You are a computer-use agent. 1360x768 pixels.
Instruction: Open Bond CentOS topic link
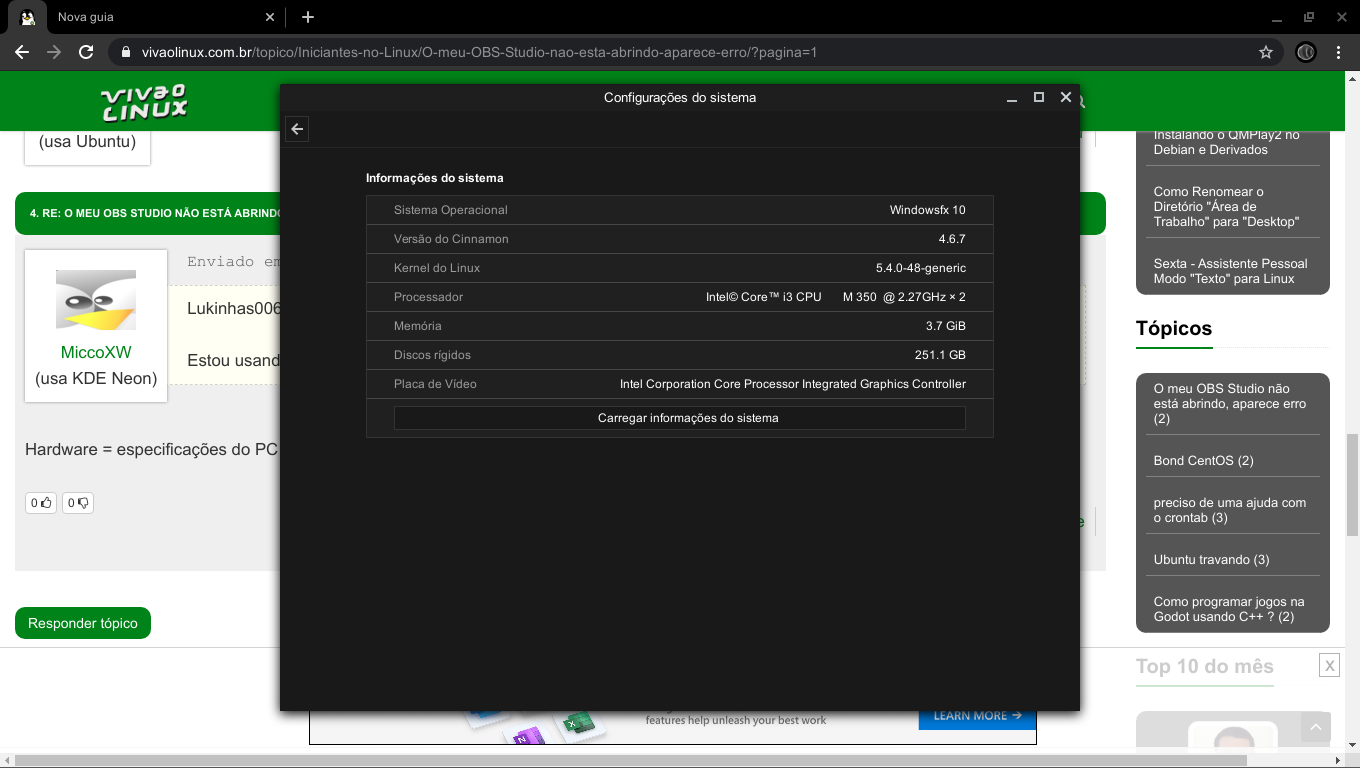[1203, 461]
